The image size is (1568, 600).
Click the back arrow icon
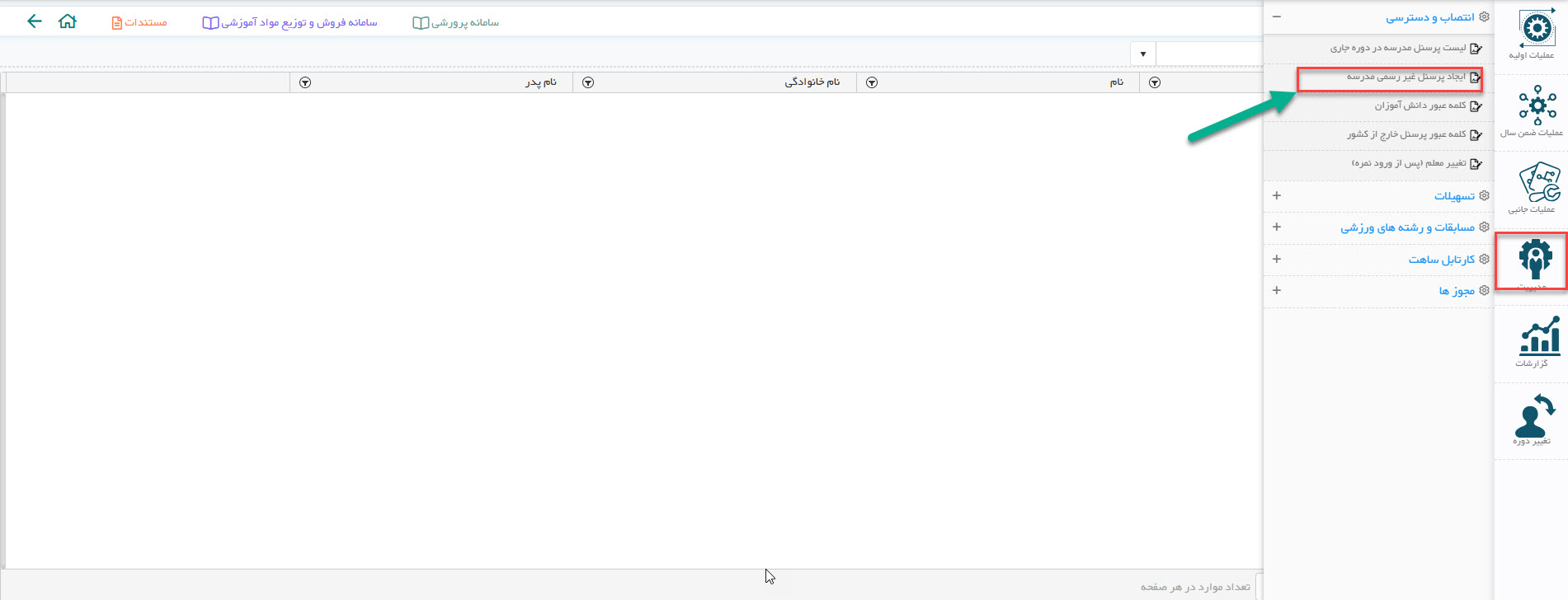point(34,21)
